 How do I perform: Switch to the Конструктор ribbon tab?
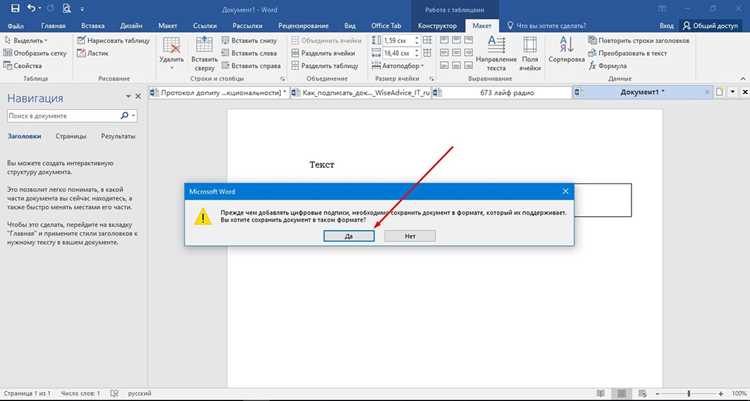click(x=437, y=26)
